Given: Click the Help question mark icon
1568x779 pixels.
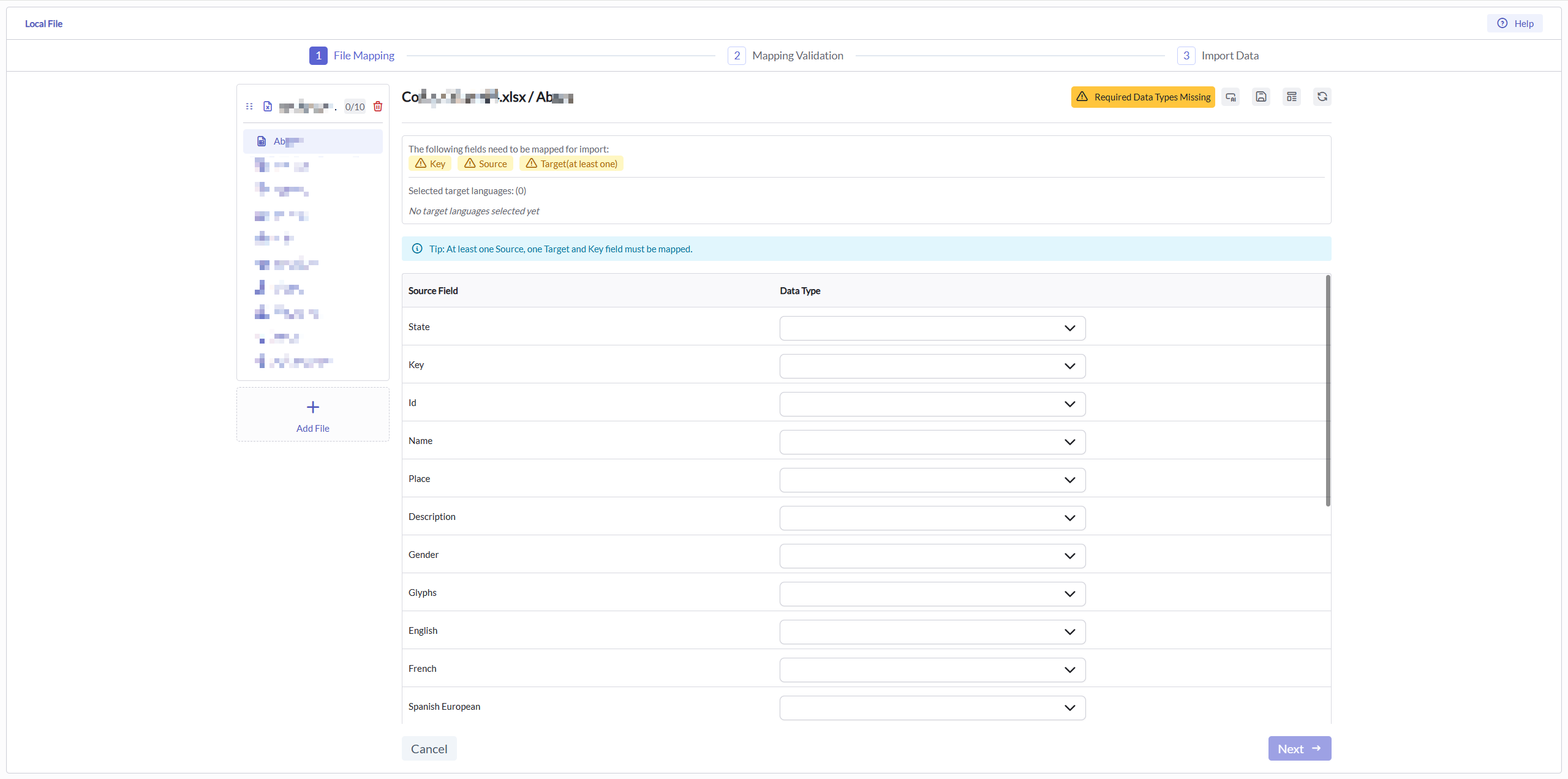Looking at the screenshot, I should (x=1502, y=23).
